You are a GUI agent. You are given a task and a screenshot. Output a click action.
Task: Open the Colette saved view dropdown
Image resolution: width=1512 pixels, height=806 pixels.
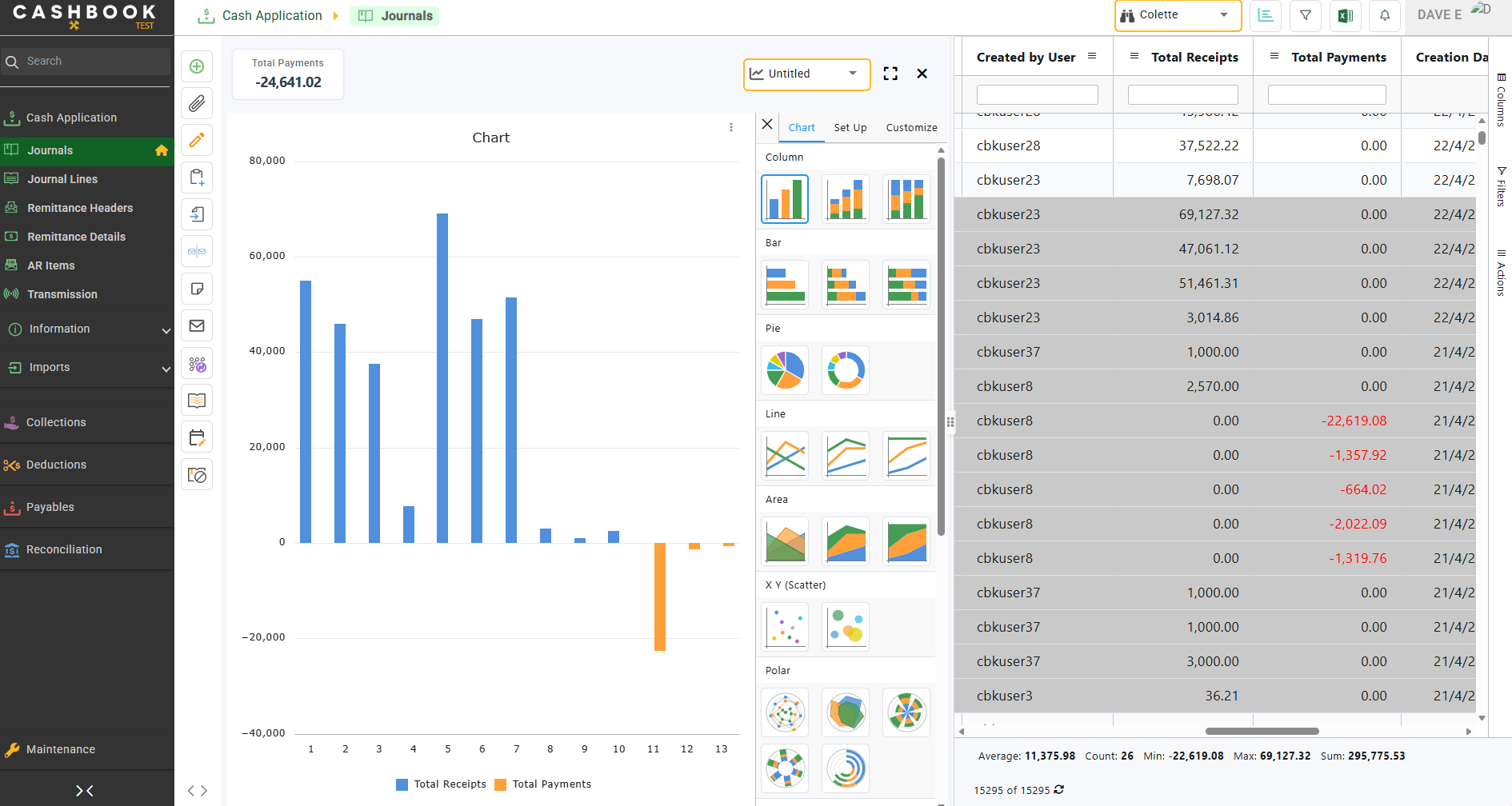coord(1178,15)
